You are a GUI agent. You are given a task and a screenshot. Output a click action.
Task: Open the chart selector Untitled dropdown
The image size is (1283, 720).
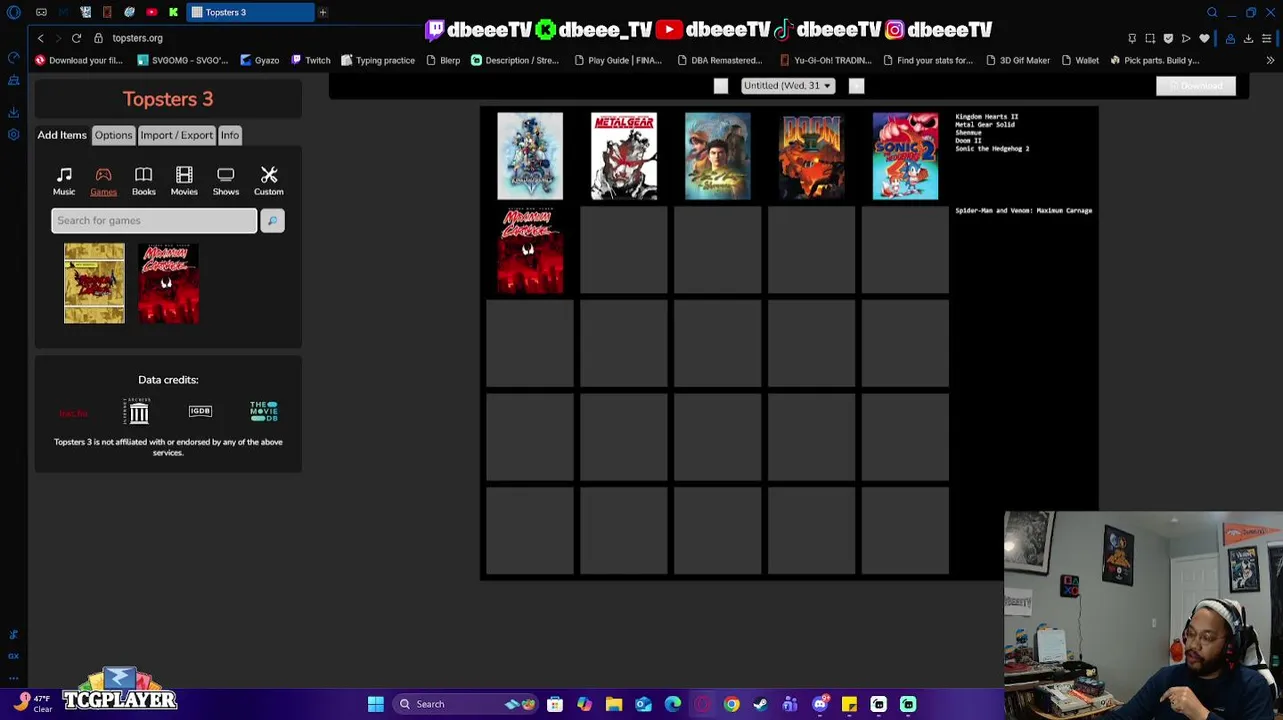click(x=787, y=86)
